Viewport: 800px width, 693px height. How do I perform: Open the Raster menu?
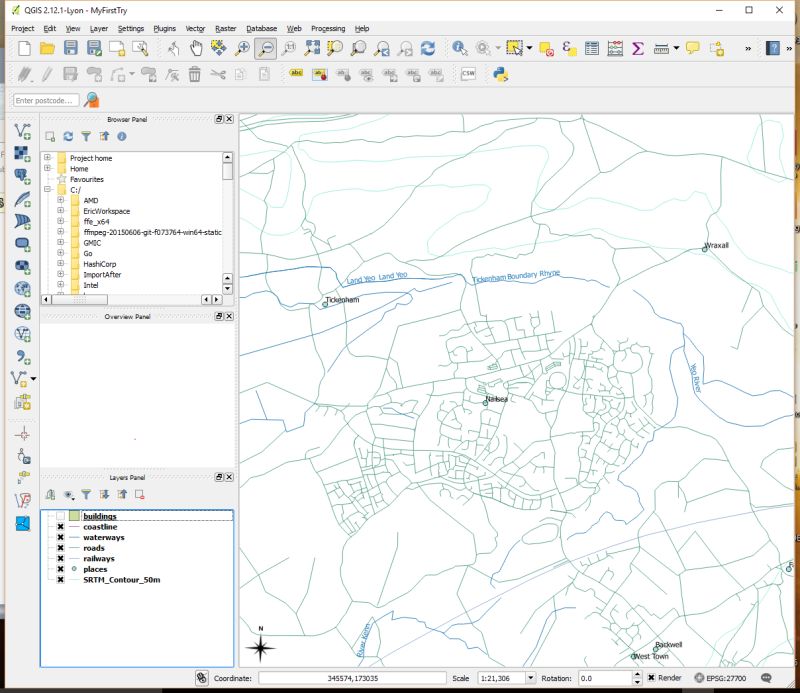(226, 28)
